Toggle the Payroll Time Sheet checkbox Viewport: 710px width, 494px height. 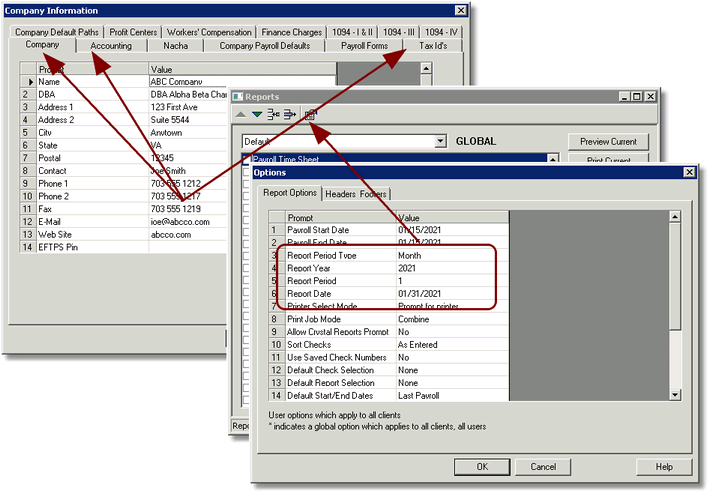pyautogui.click(x=246, y=159)
